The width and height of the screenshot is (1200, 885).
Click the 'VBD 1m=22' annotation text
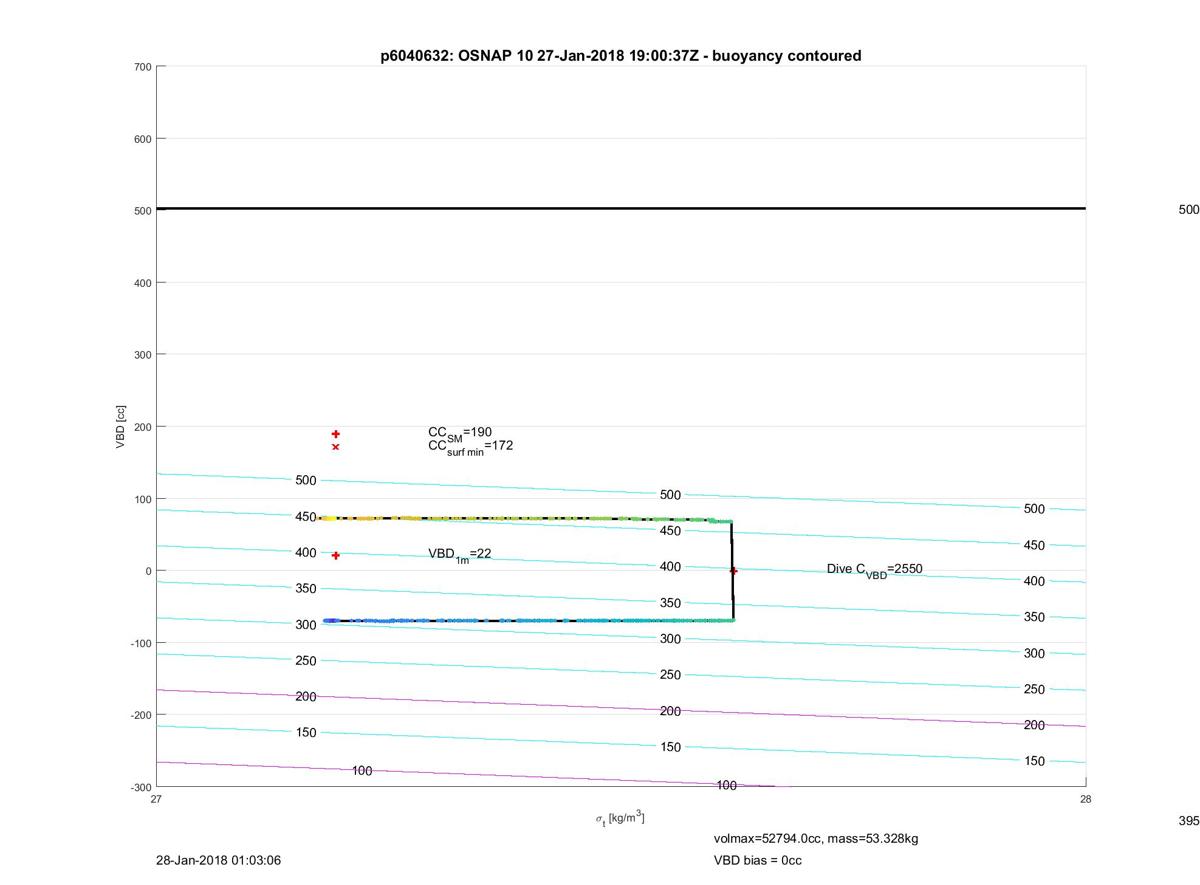(460, 554)
